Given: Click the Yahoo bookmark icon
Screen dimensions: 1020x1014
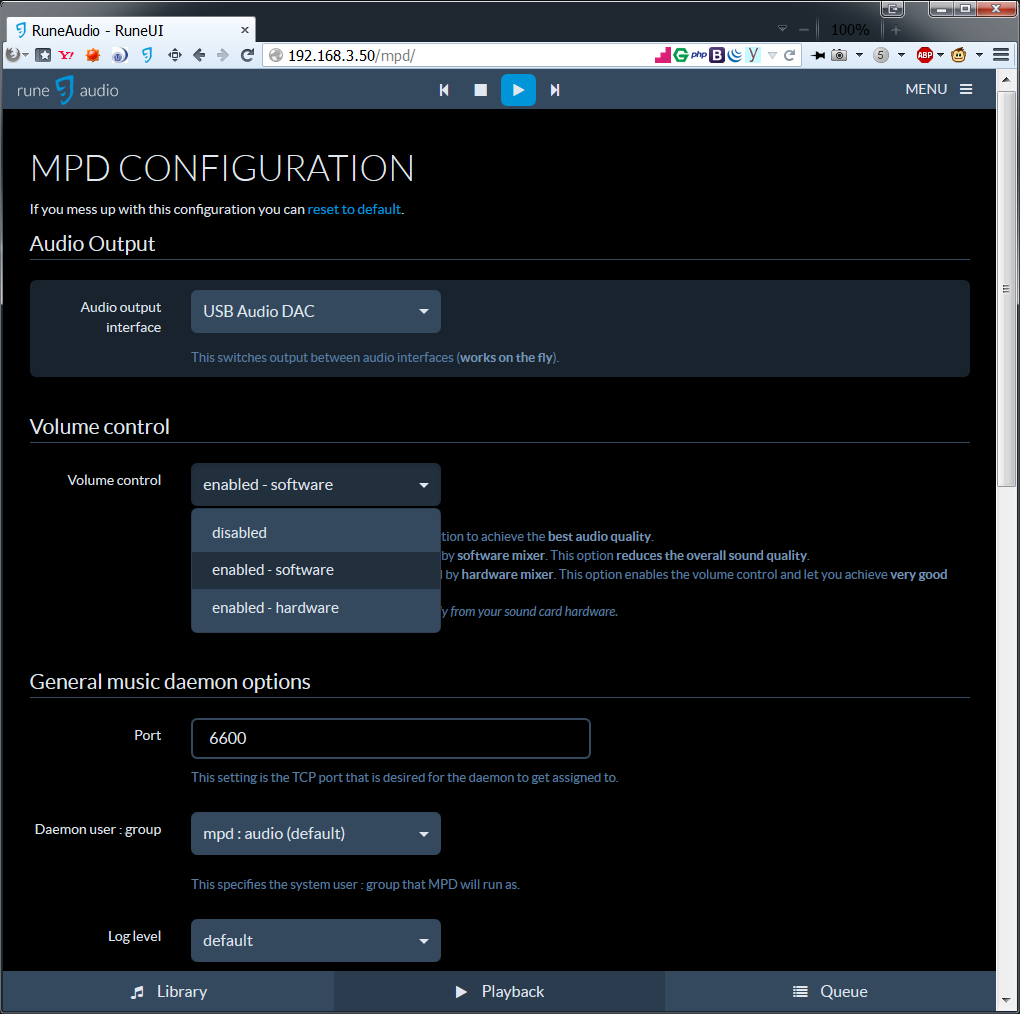Looking at the screenshot, I should point(66,55).
